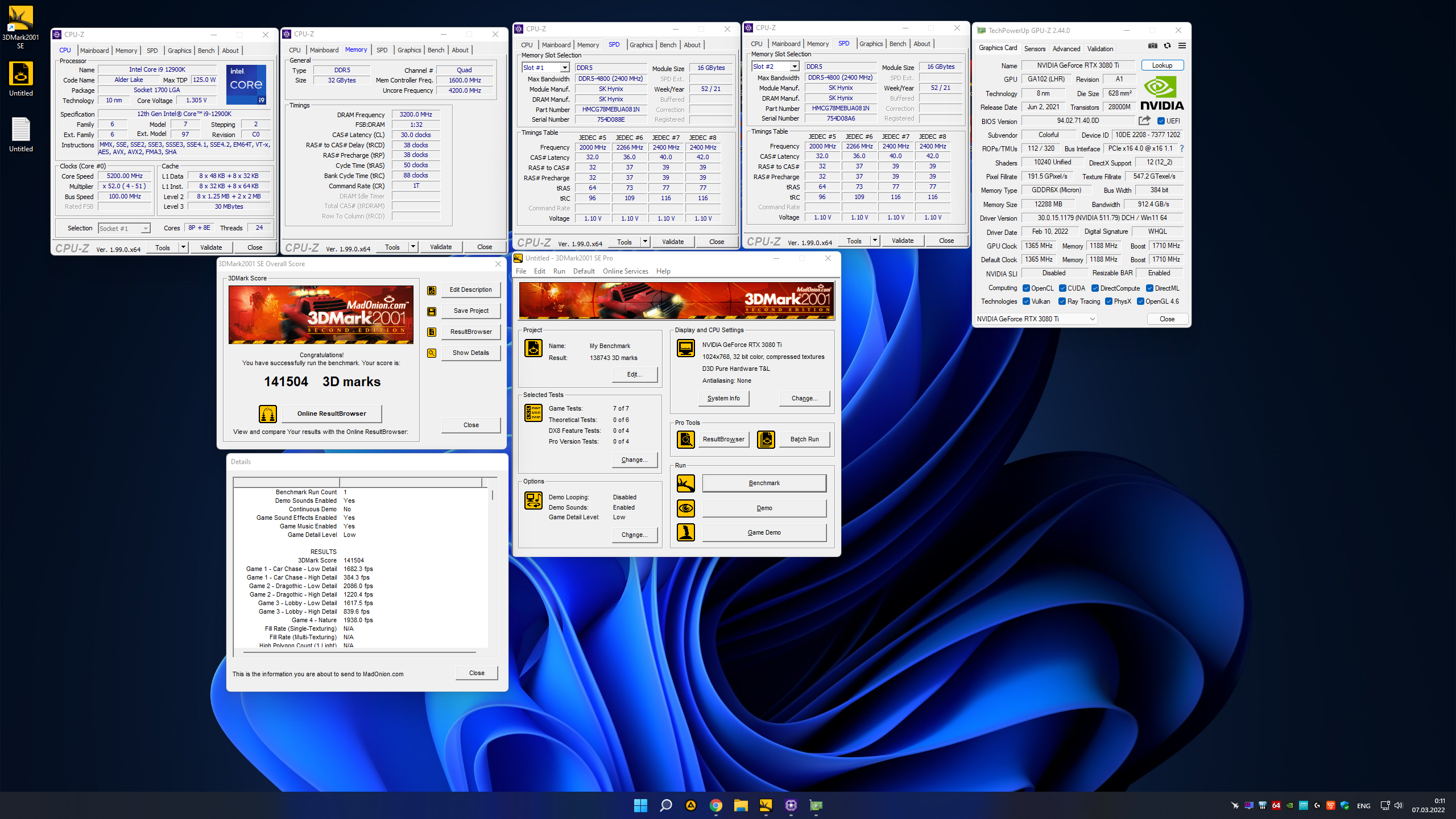Click the Project icon in 3DMark2001 SE Pro
Viewport: 1456px width, 819px height.
pyautogui.click(x=533, y=348)
